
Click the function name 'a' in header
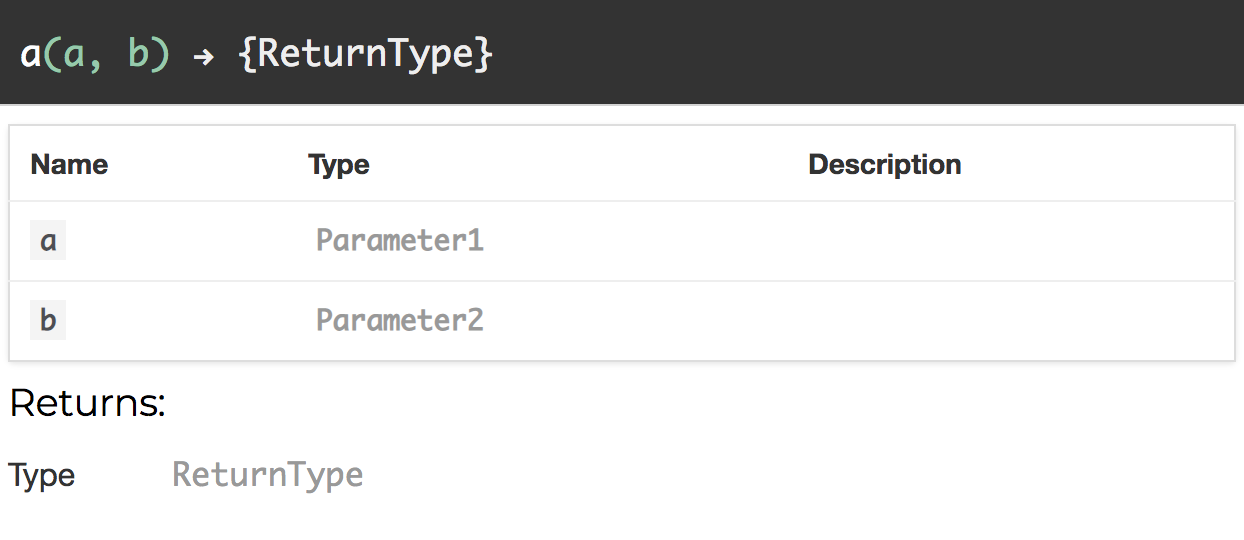(x=30, y=55)
